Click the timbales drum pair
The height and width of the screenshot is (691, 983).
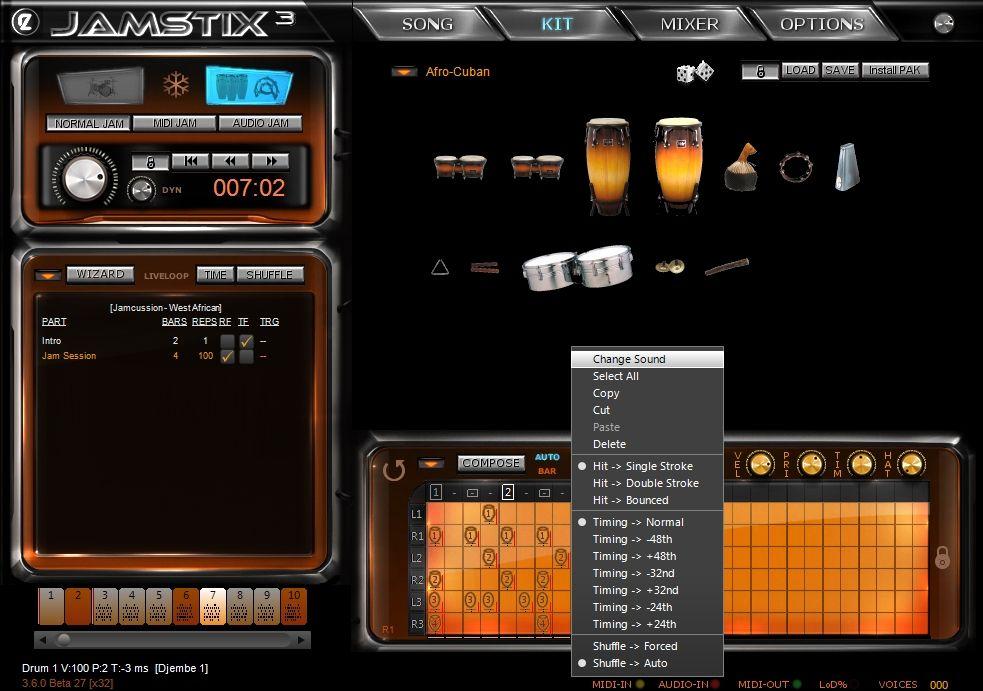coord(576,267)
